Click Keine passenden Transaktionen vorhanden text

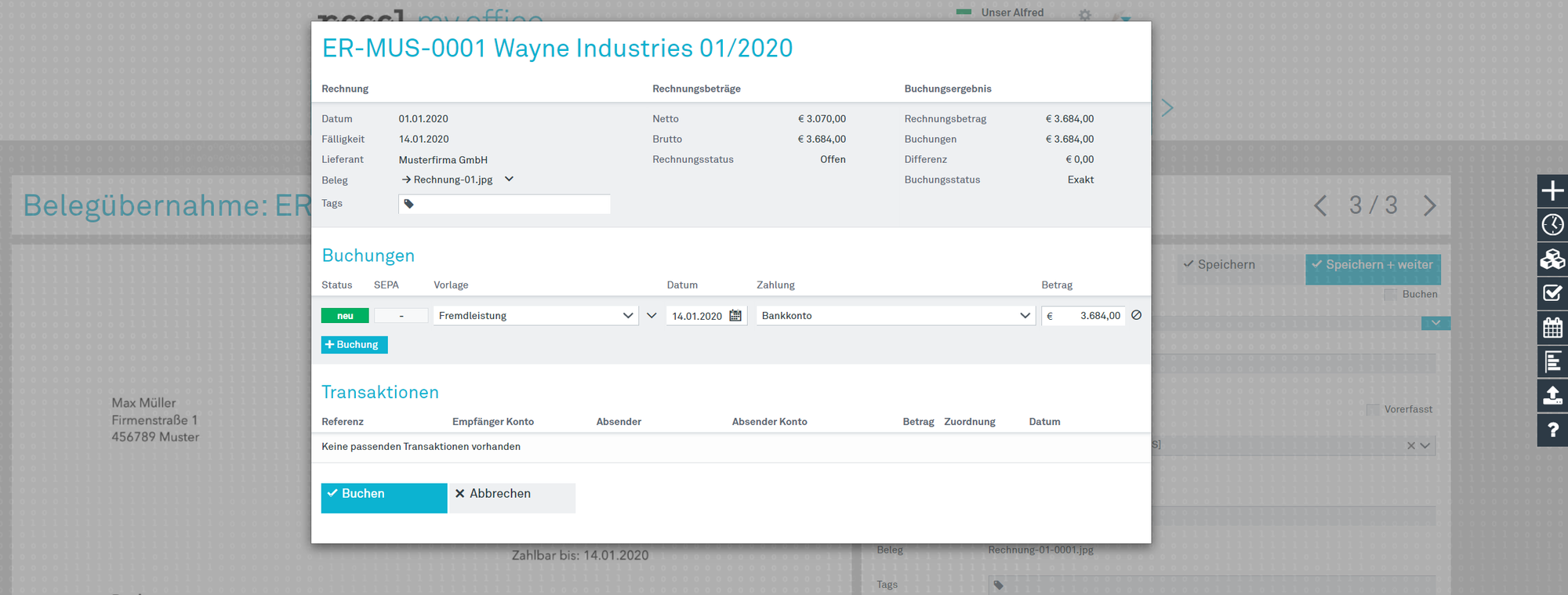[421, 447]
